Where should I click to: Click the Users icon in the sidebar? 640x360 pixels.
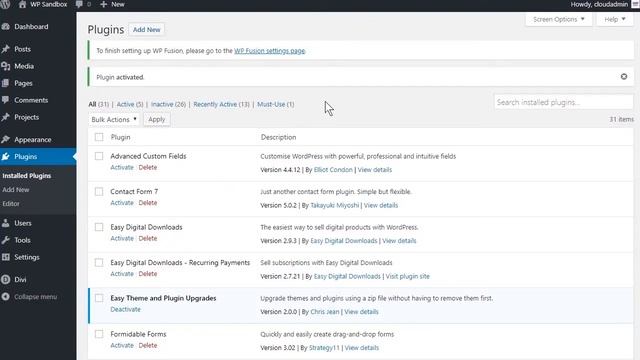pos(5,223)
